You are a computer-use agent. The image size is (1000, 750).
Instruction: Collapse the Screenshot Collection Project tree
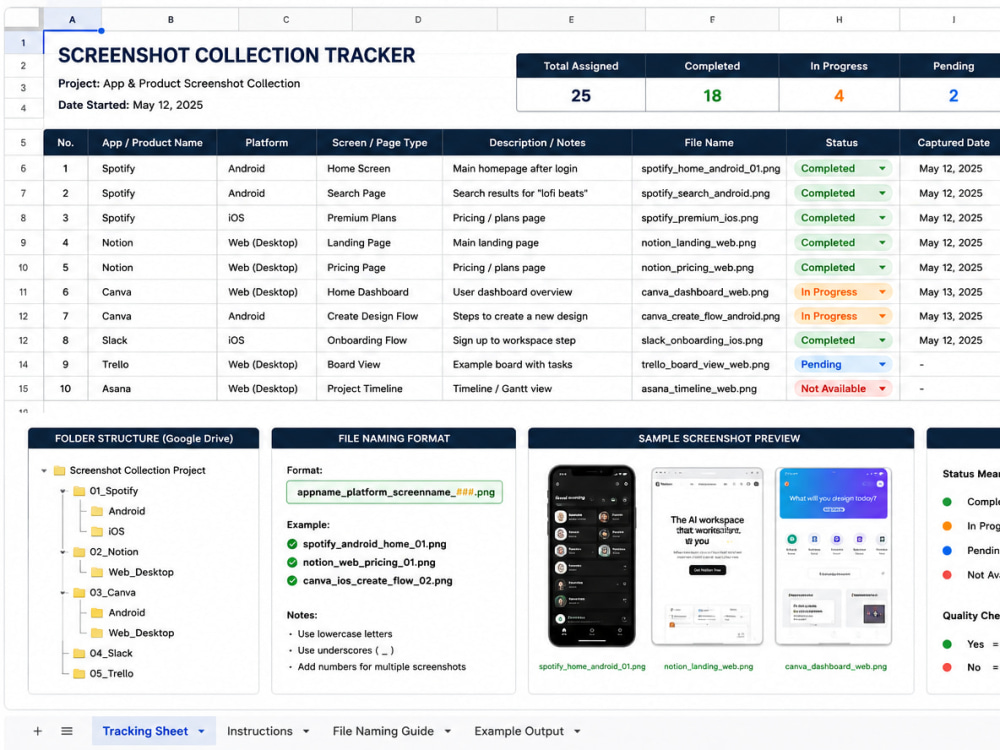(44, 471)
